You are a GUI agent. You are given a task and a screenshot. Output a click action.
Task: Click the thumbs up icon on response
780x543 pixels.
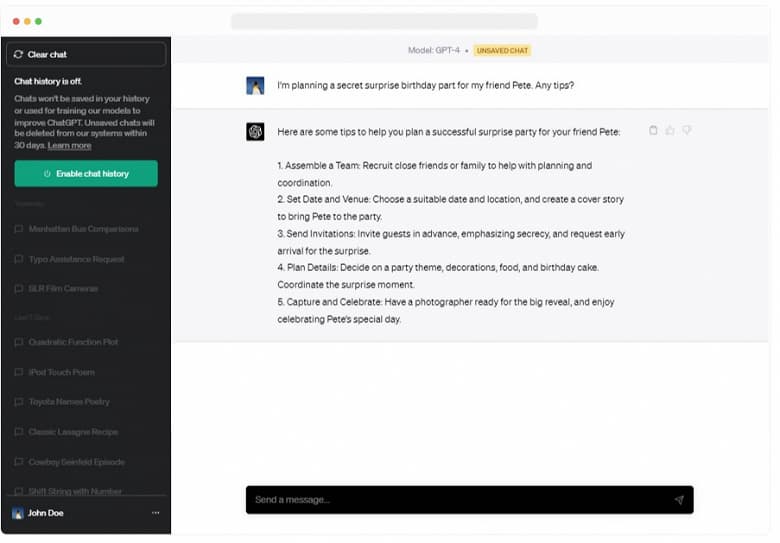670,130
